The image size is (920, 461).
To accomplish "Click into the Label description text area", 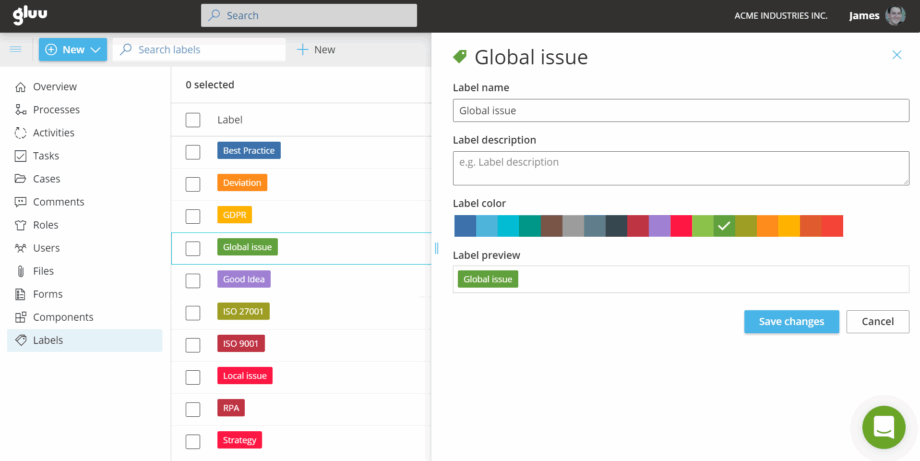I will tap(680, 168).
